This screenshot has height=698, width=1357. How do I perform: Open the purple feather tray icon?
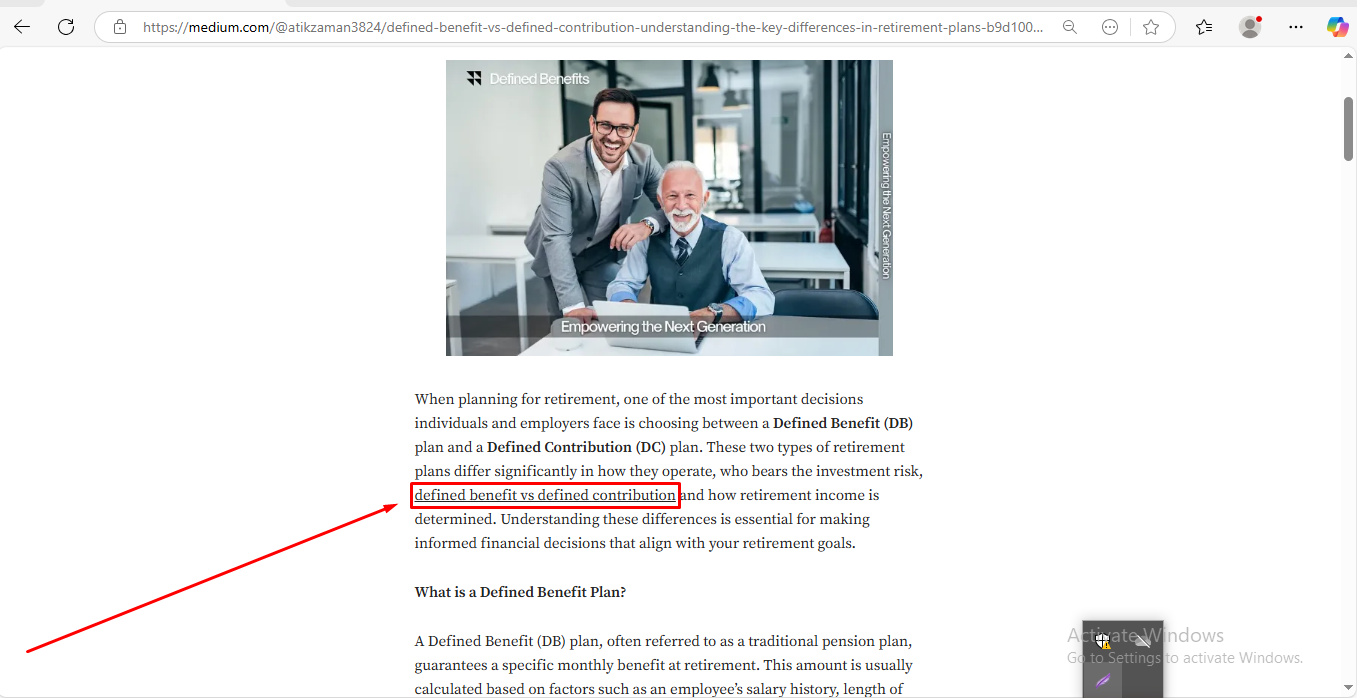1103,680
